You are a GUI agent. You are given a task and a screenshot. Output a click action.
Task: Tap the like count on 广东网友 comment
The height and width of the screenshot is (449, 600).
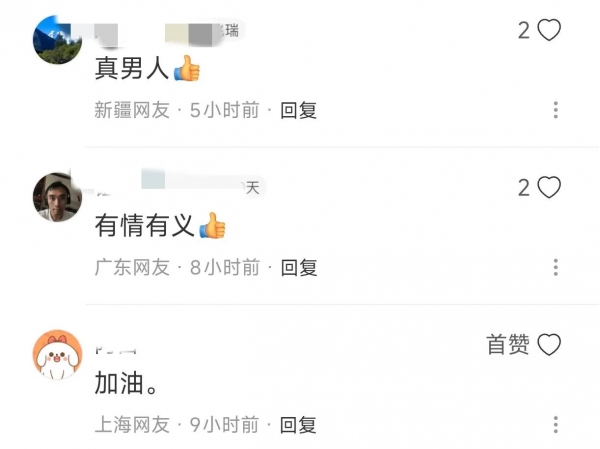524,188
